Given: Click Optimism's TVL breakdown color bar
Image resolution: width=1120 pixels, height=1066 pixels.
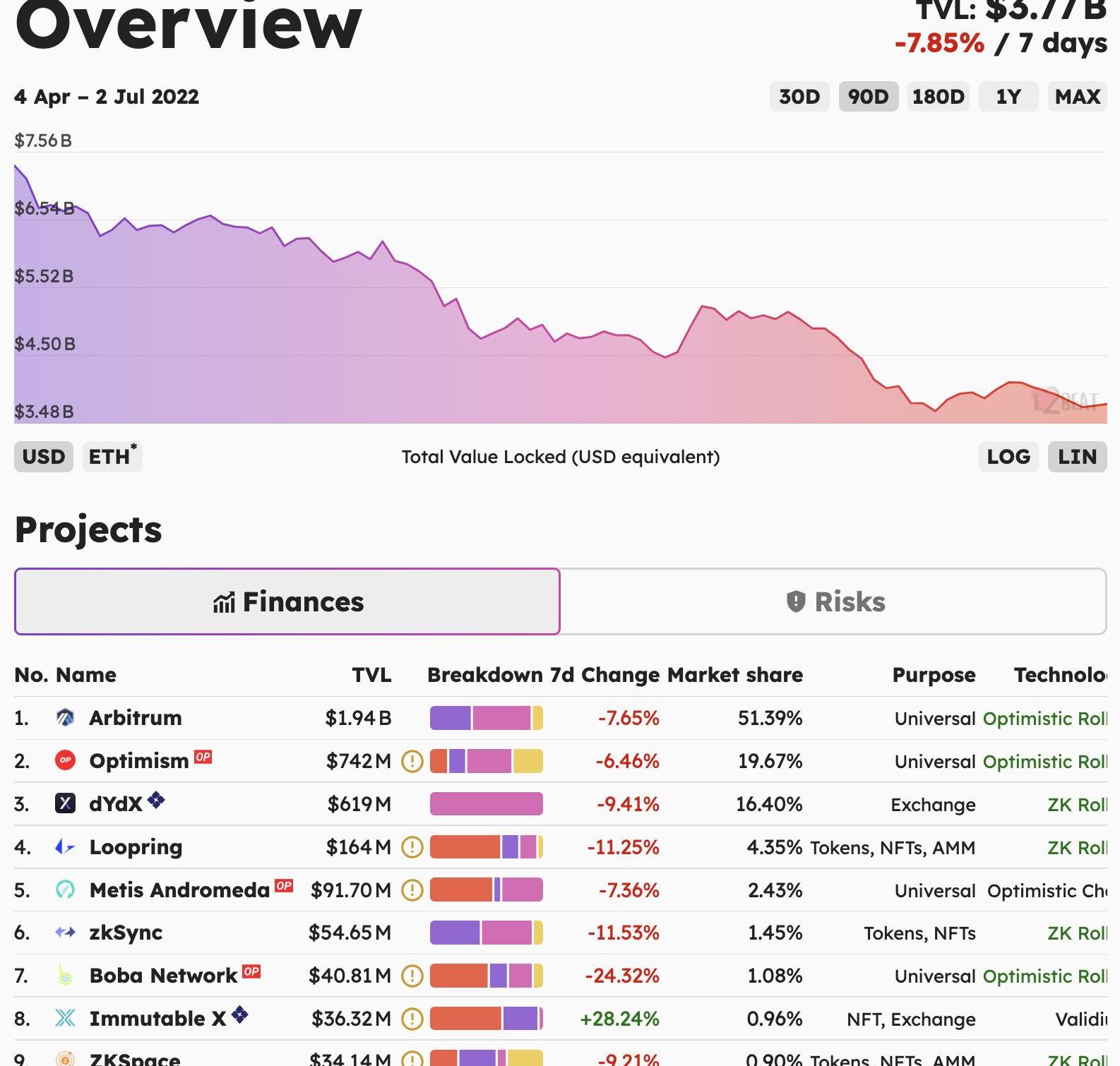Looking at the screenshot, I should pos(487,761).
